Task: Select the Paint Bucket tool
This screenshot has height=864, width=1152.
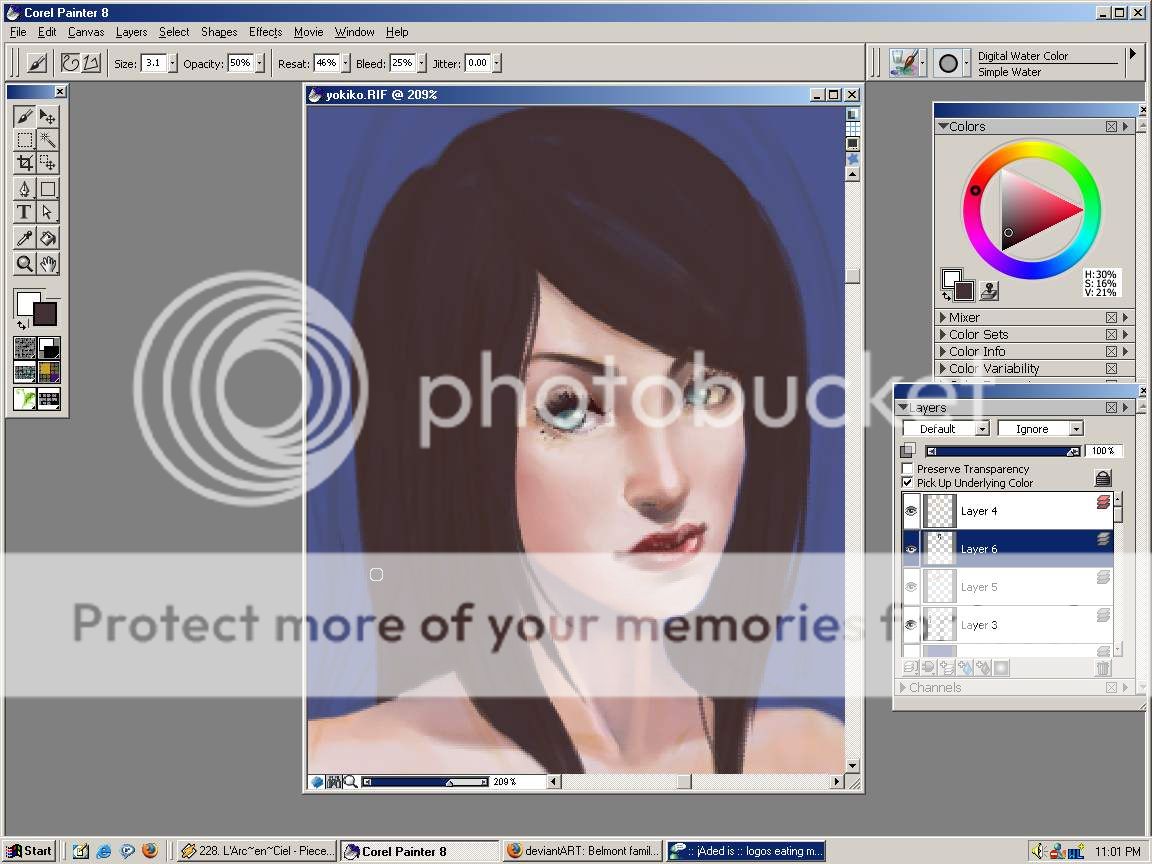Action: point(48,238)
